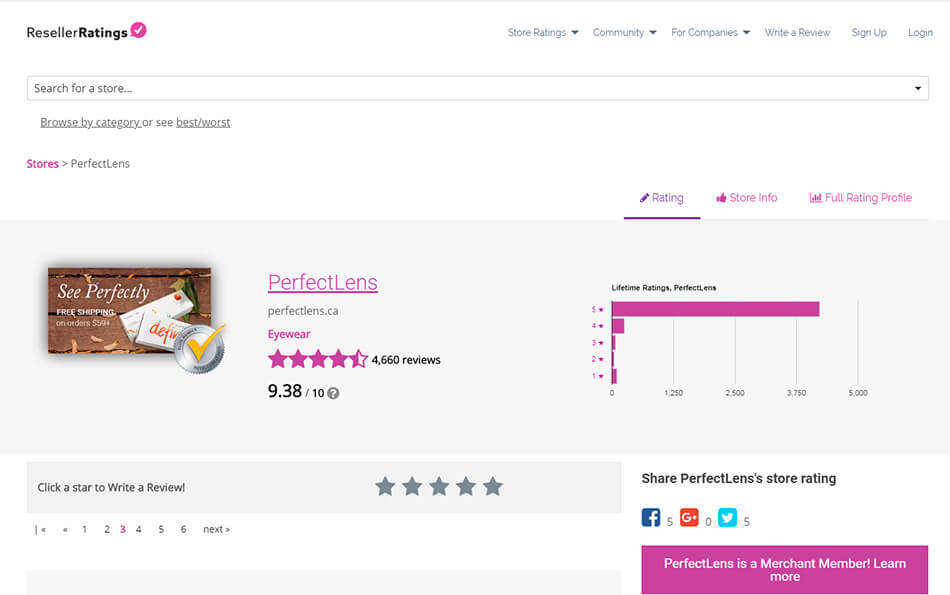Click the help question mark beside 9.38 score
950x595 pixels.
333,393
